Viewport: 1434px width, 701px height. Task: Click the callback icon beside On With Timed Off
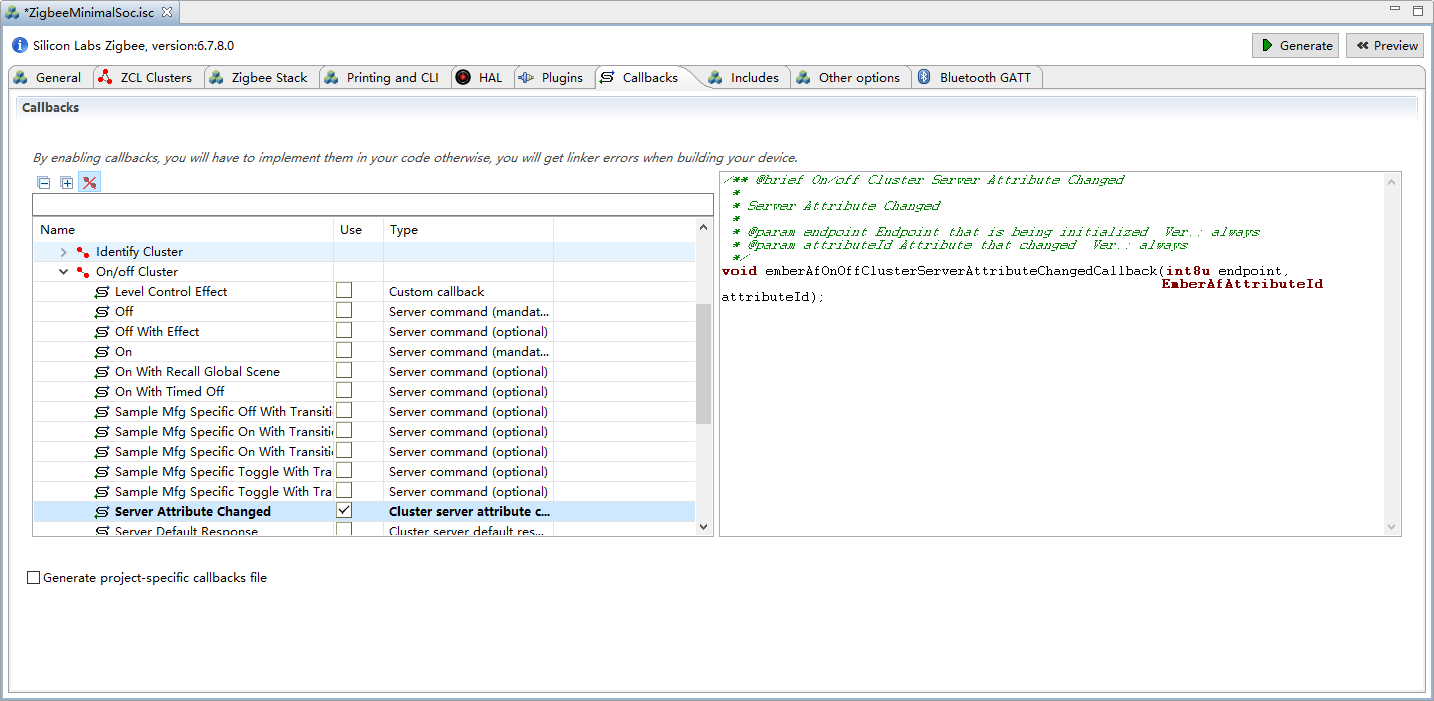(x=102, y=392)
